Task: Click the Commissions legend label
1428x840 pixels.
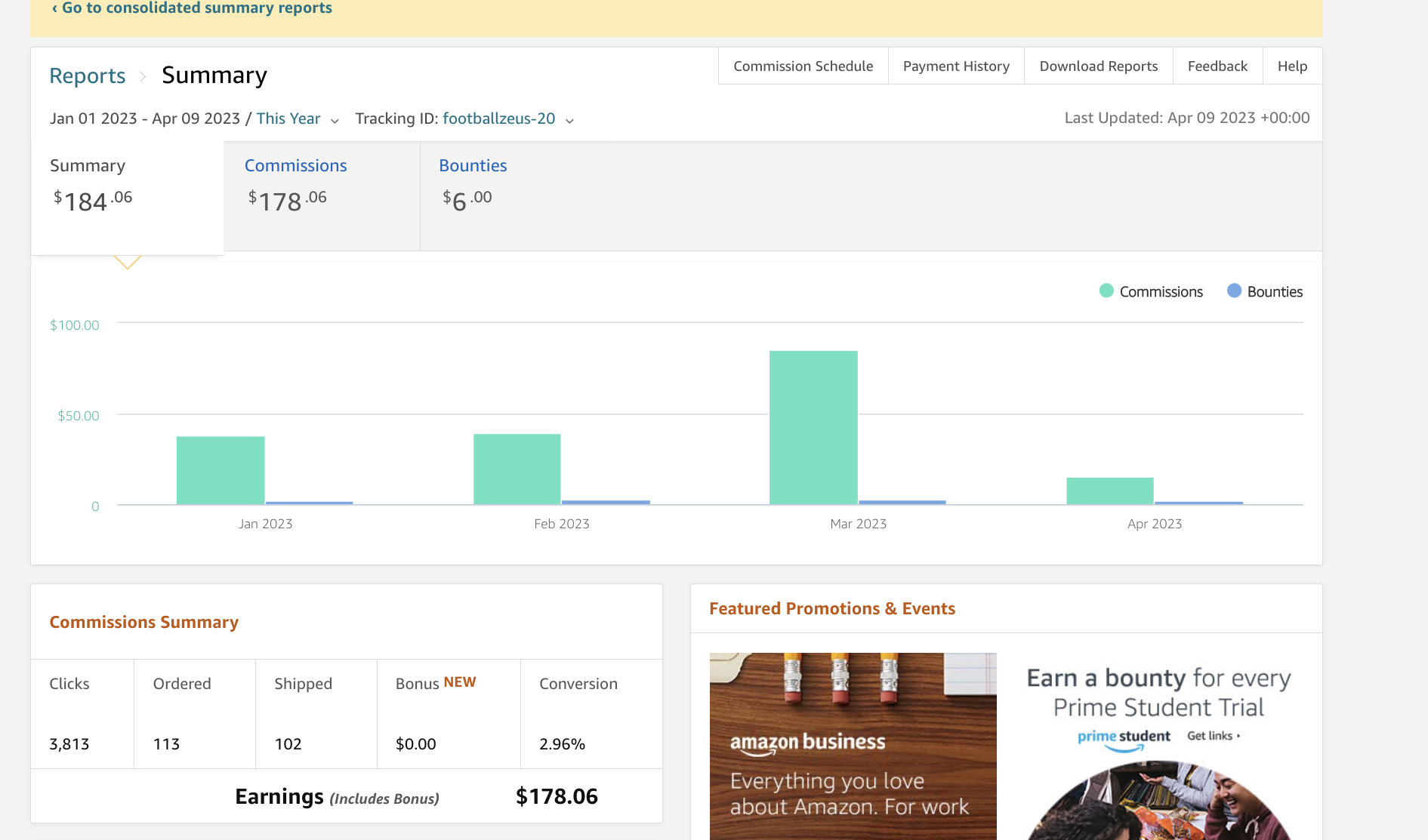Action: (1161, 292)
